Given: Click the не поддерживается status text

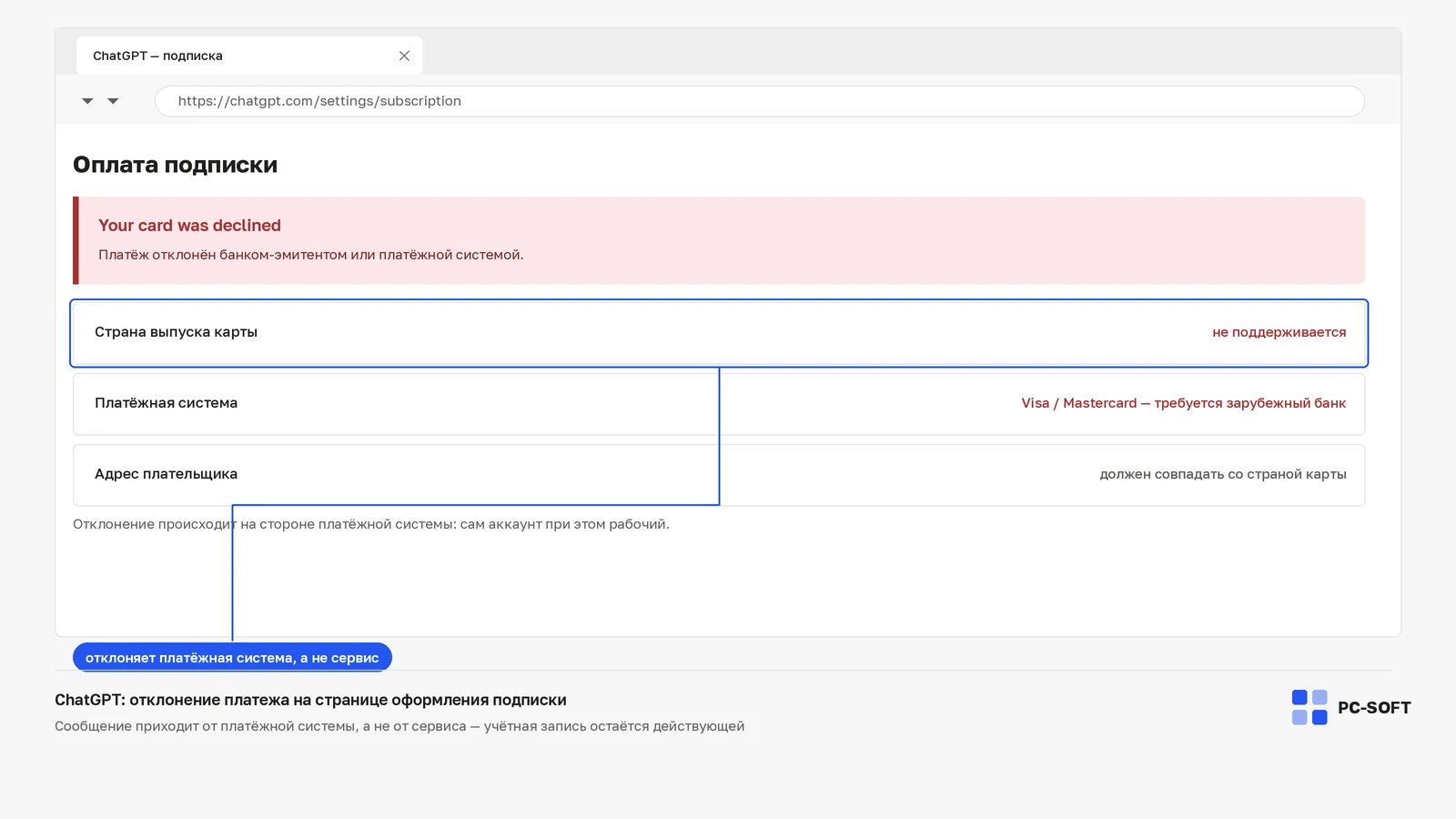Looking at the screenshot, I should click(1279, 332).
